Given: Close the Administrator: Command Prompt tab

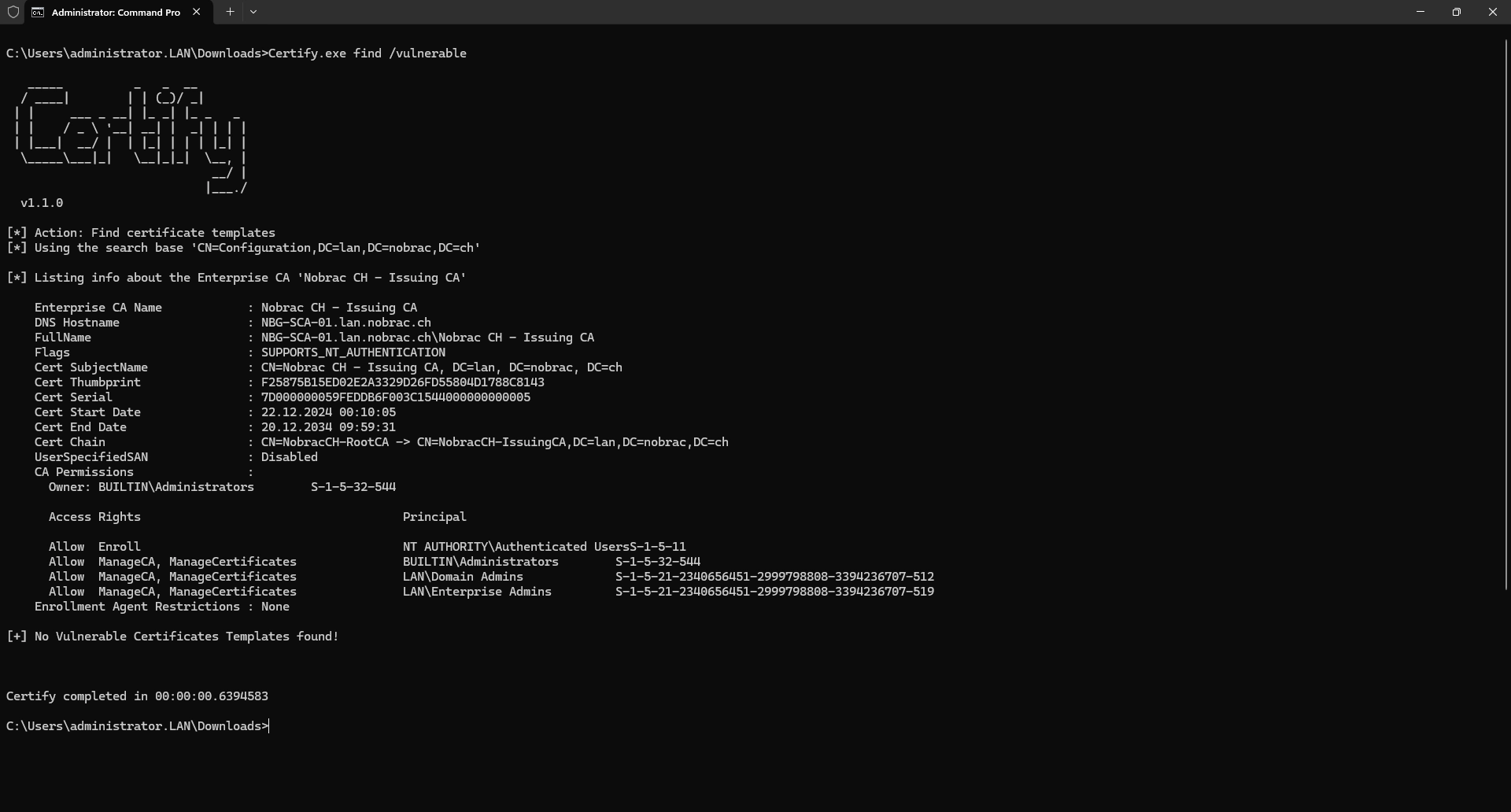Looking at the screenshot, I should (x=197, y=12).
